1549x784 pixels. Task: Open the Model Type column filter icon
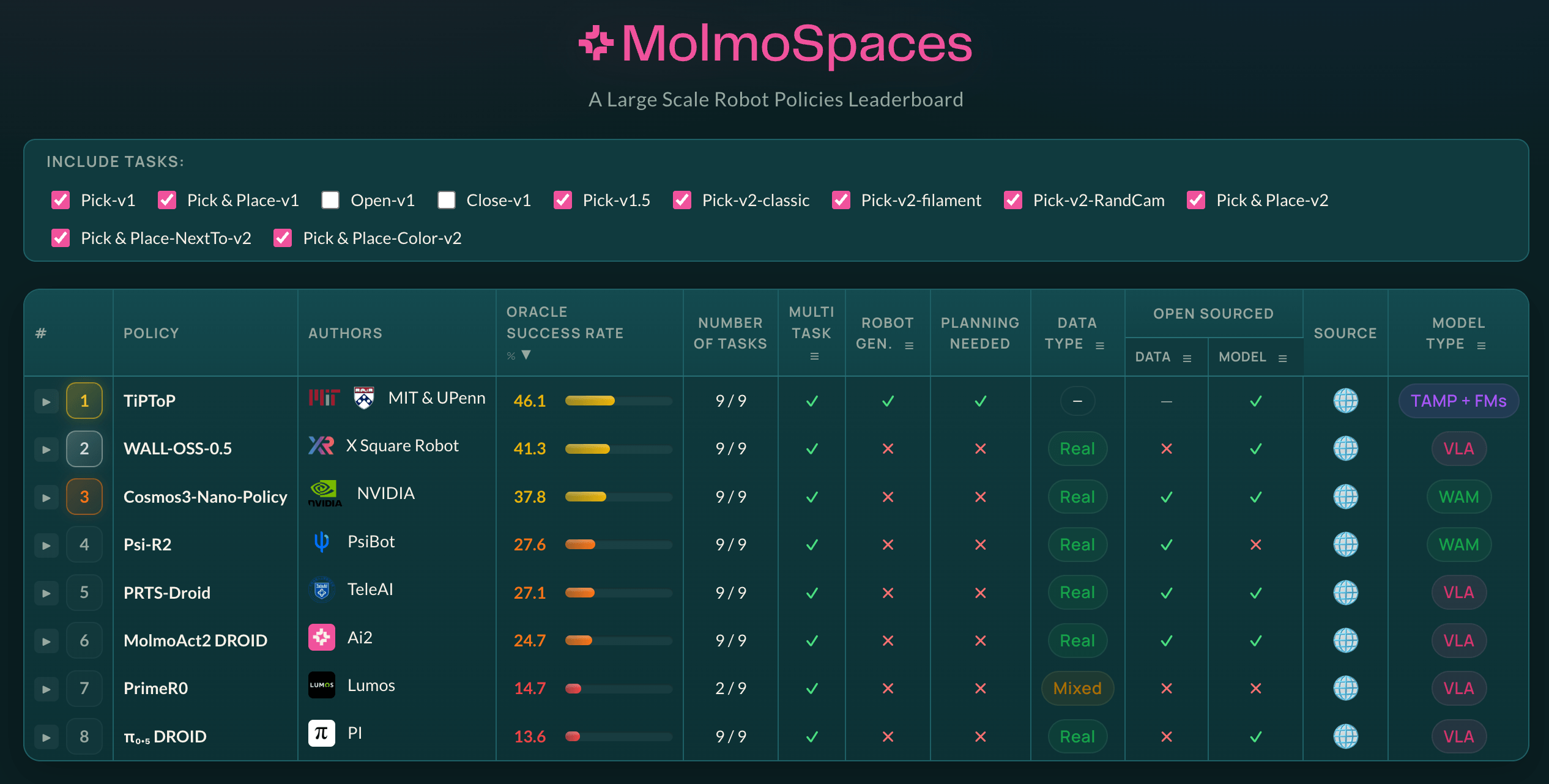click(1481, 346)
